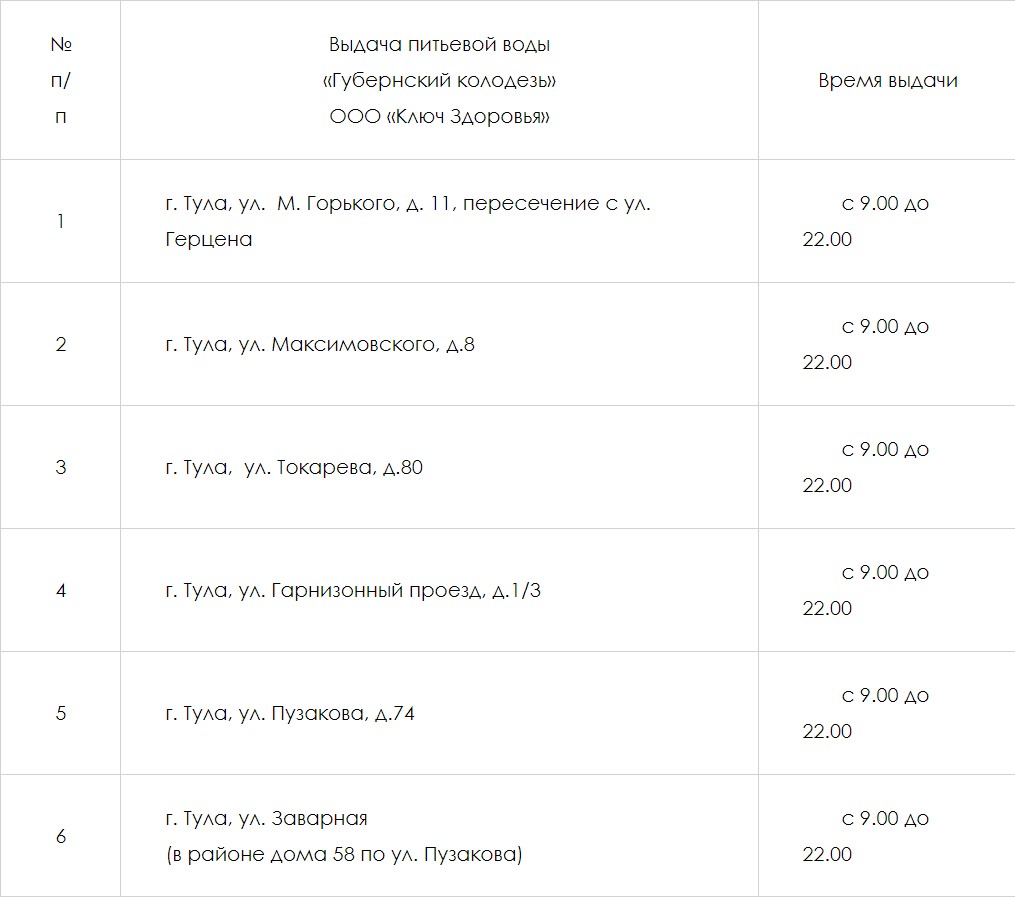Click the "ООО «Ключ Здоровья»" header line
The width and height of the screenshot is (1015, 897).
[x=439, y=117]
